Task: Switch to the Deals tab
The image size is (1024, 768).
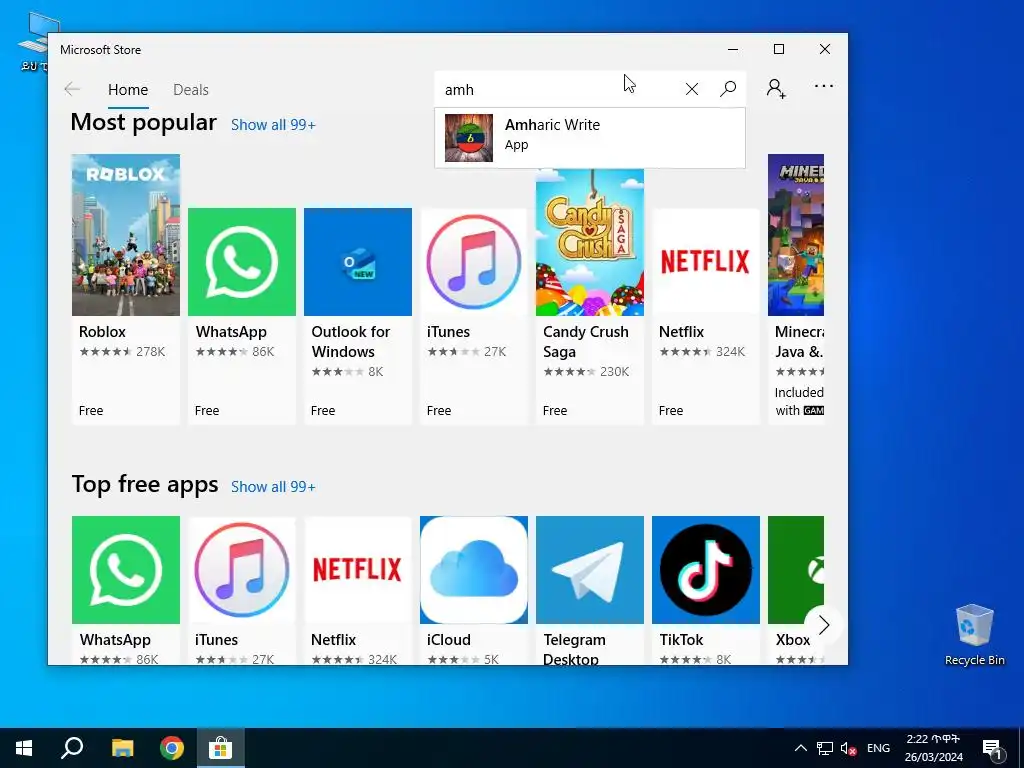Action: 191,89
